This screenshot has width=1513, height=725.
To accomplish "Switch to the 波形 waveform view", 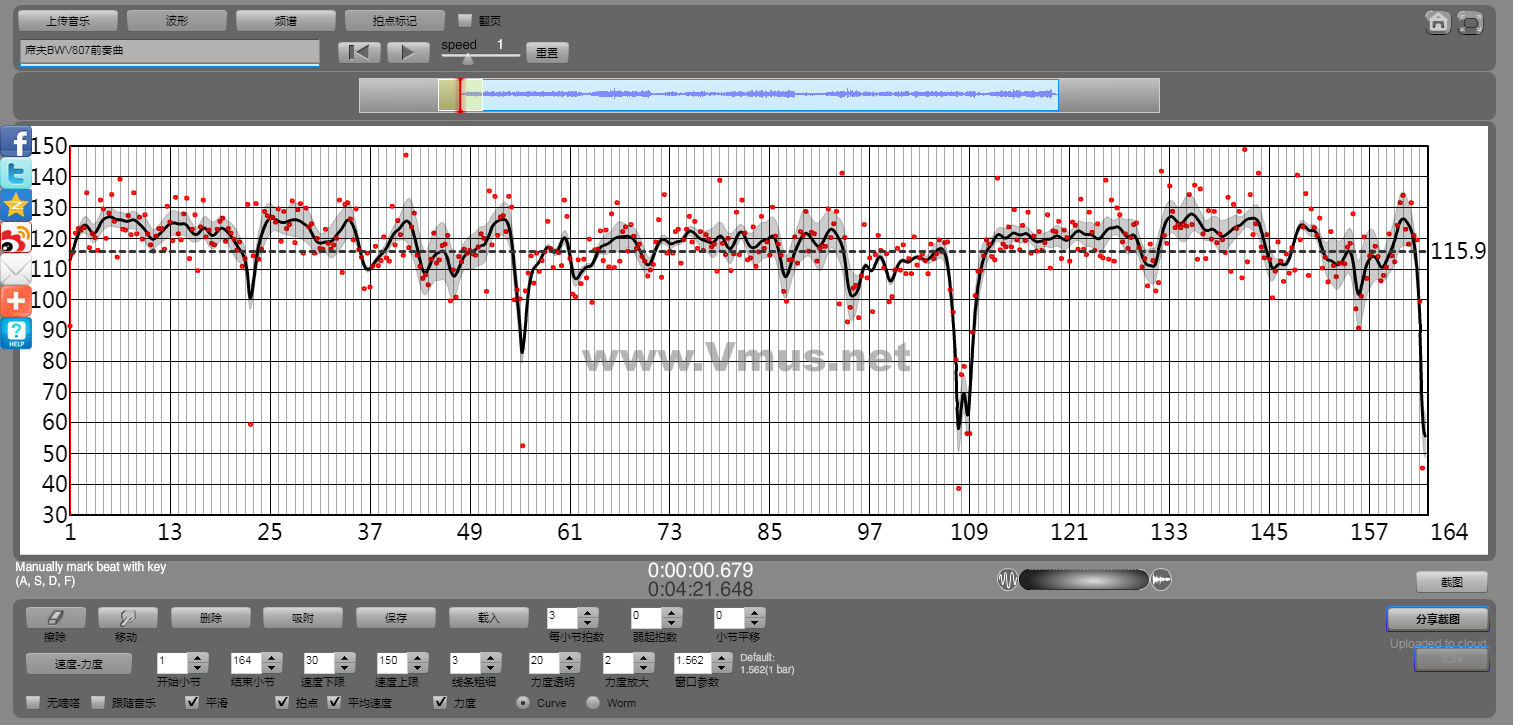I will pyautogui.click(x=177, y=21).
